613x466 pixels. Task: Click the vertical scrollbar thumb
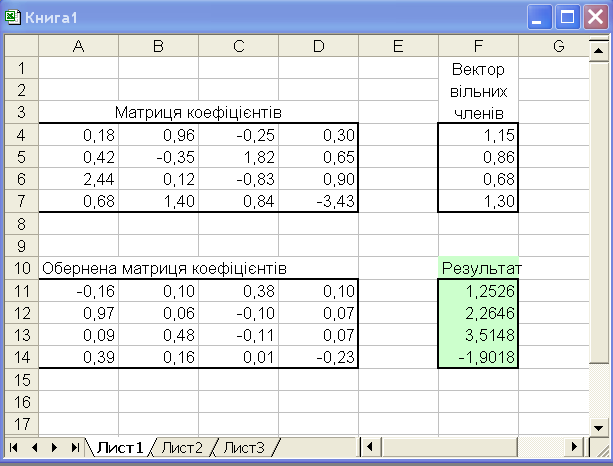tap(599, 212)
